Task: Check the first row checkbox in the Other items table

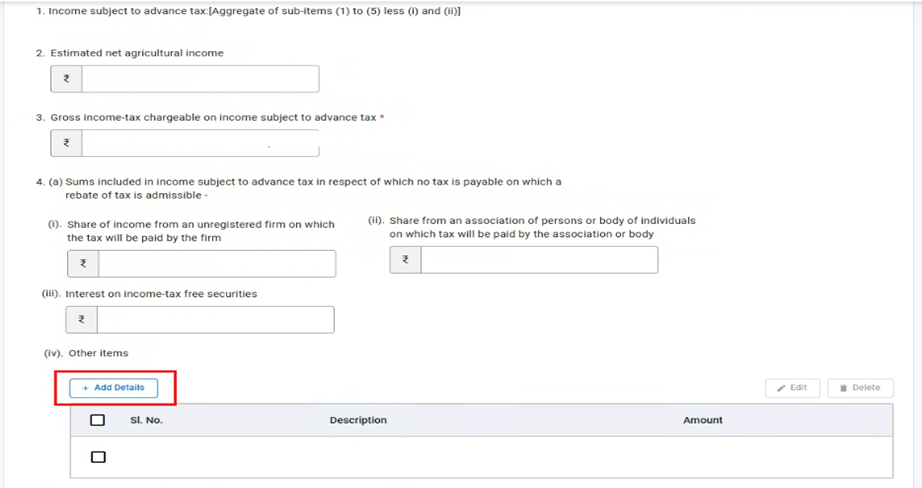Action: click(97, 457)
